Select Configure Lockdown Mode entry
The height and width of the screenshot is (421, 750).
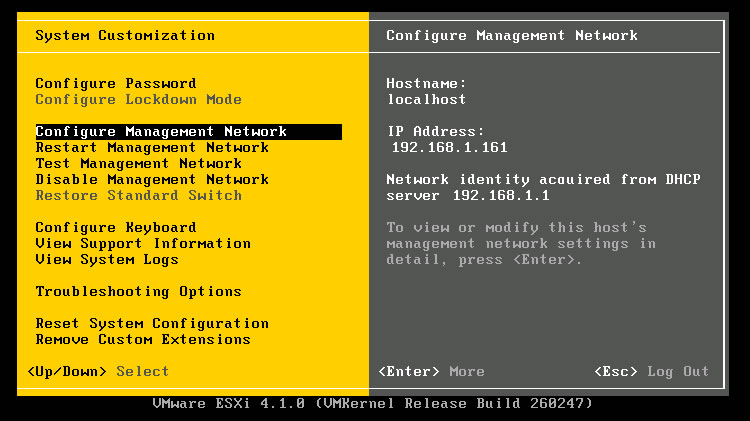pos(138,100)
